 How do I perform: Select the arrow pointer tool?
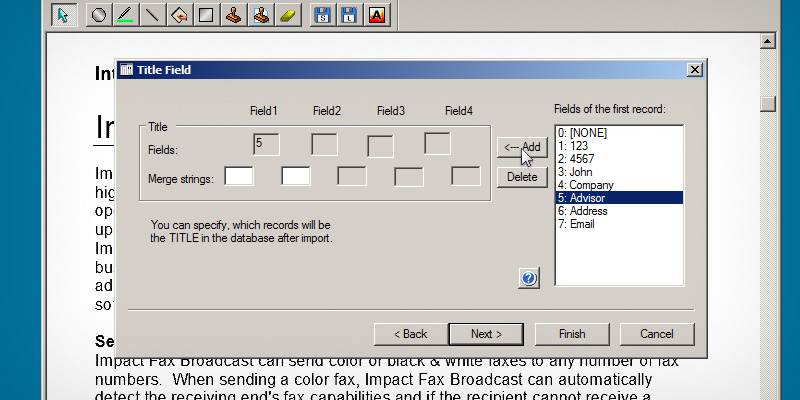63,15
